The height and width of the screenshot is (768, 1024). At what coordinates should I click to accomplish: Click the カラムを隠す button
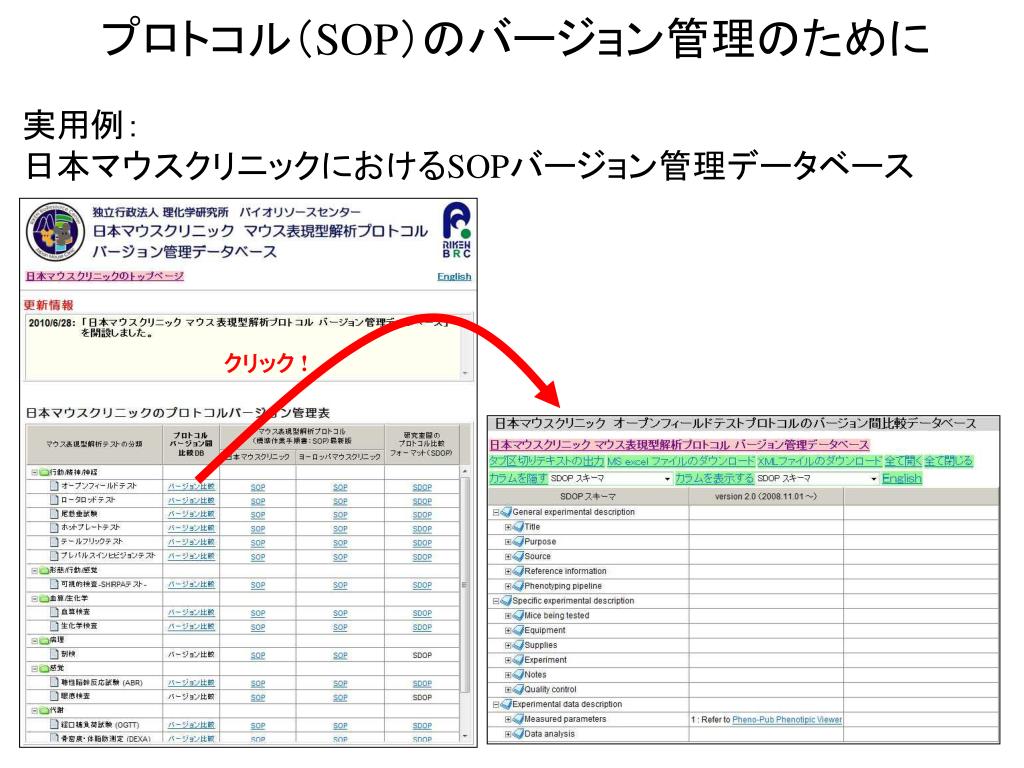(x=519, y=479)
